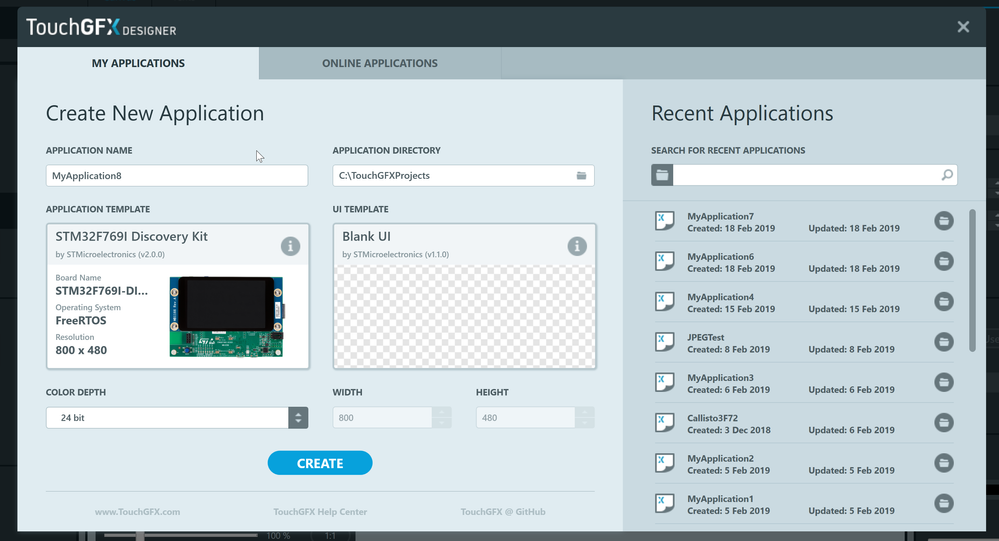Open folder of MyApplication1

point(944,503)
